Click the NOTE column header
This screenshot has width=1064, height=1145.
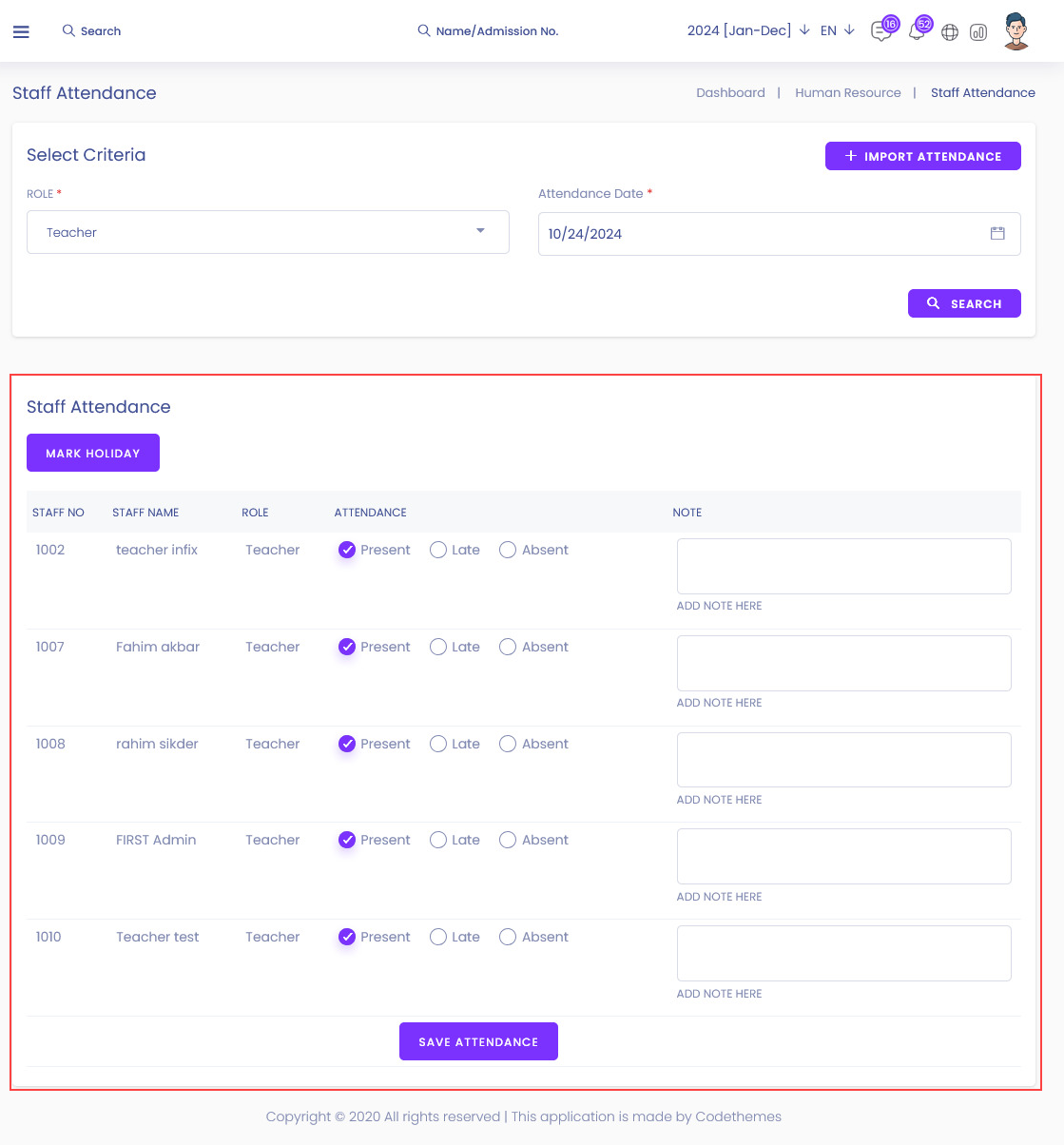coord(687,513)
